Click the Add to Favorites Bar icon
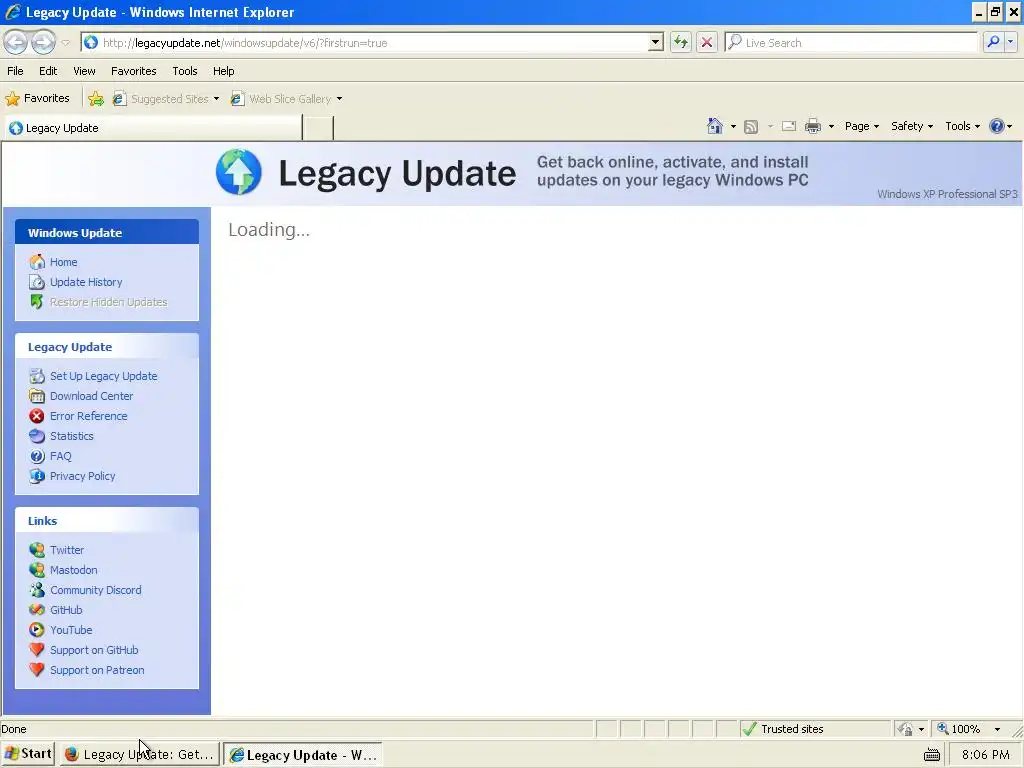 96,99
